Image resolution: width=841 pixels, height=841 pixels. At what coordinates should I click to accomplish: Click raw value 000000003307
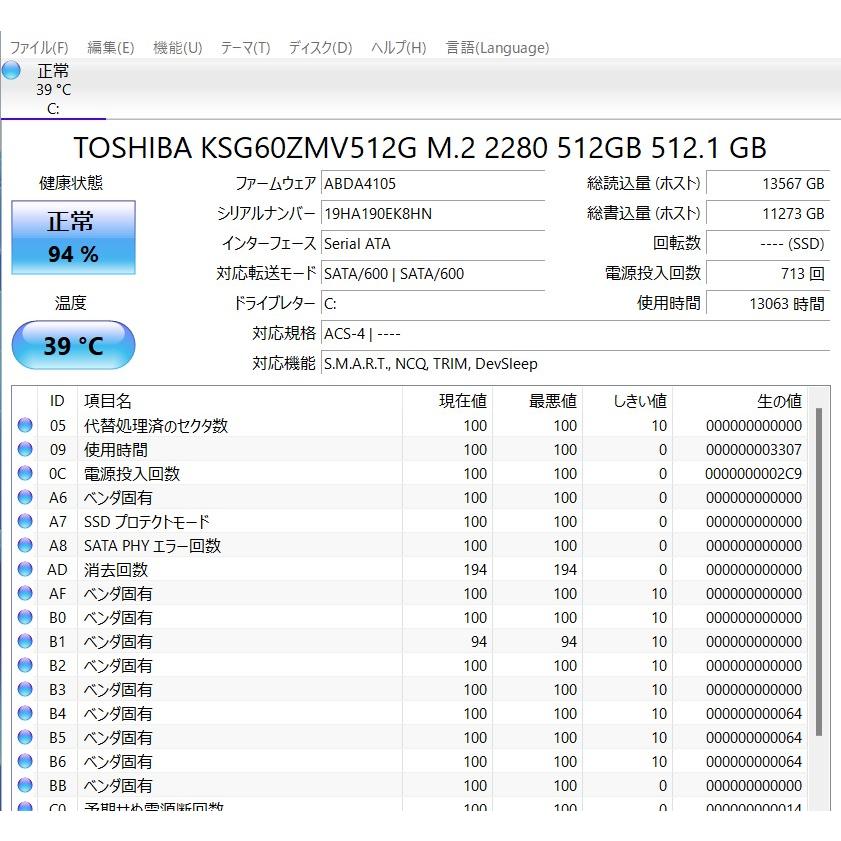pyautogui.click(x=754, y=450)
